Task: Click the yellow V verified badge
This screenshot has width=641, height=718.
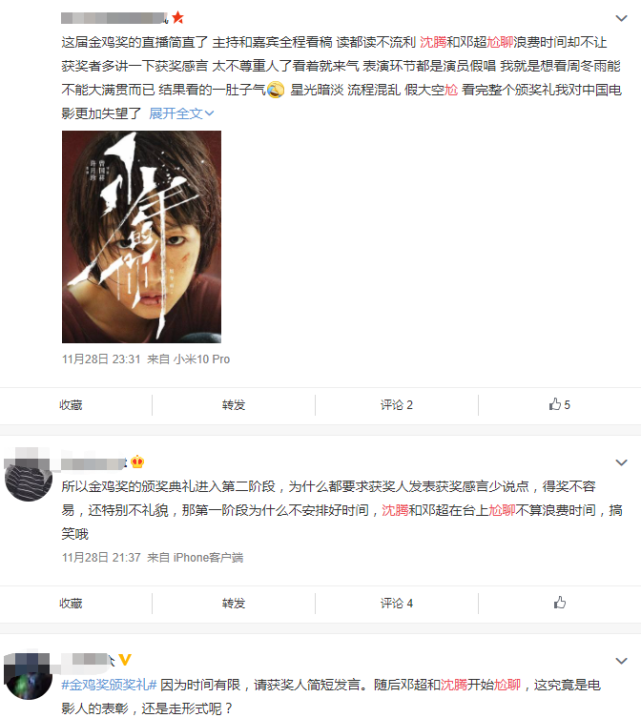Action: click(x=125, y=660)
